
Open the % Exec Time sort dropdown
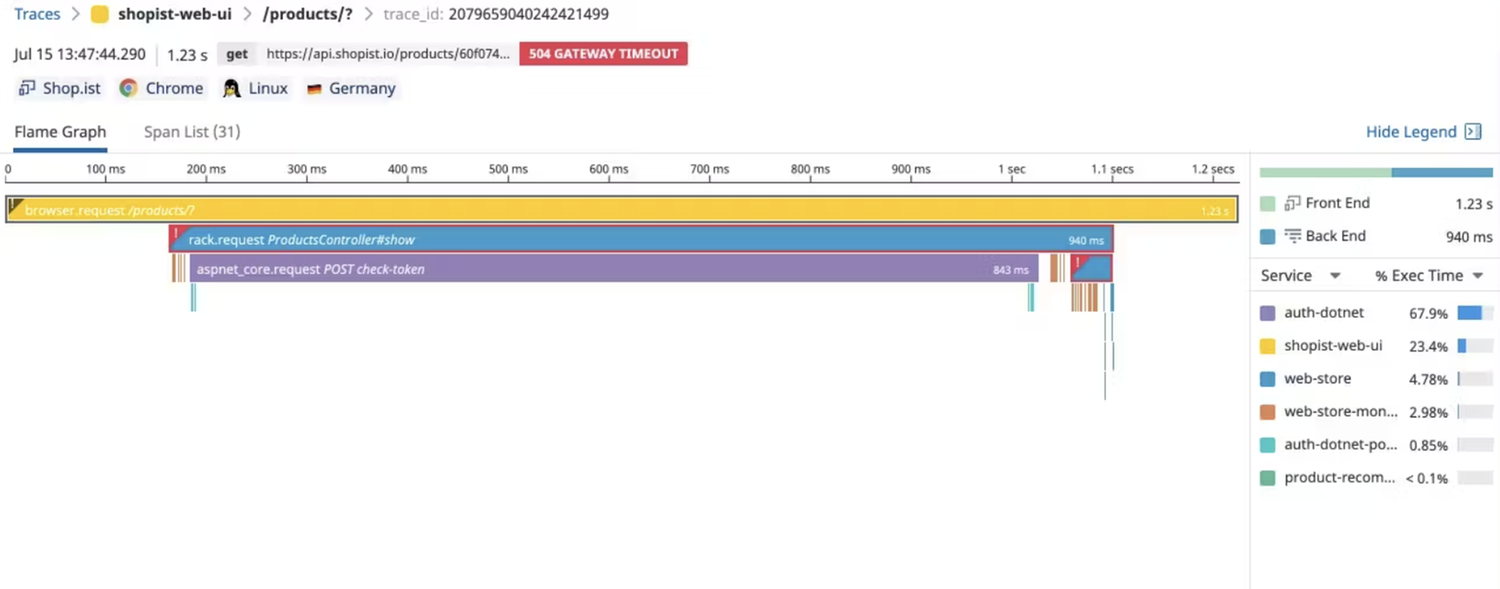[x=1429, y=276]
